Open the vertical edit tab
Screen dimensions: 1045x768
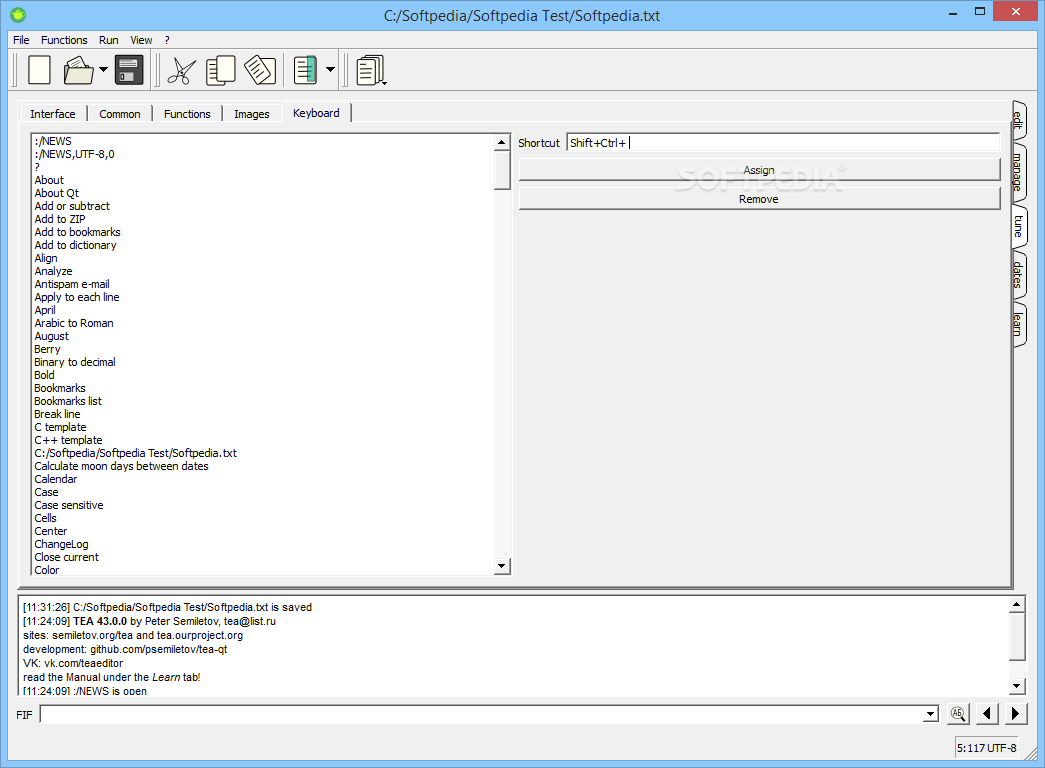point(1018,120)
